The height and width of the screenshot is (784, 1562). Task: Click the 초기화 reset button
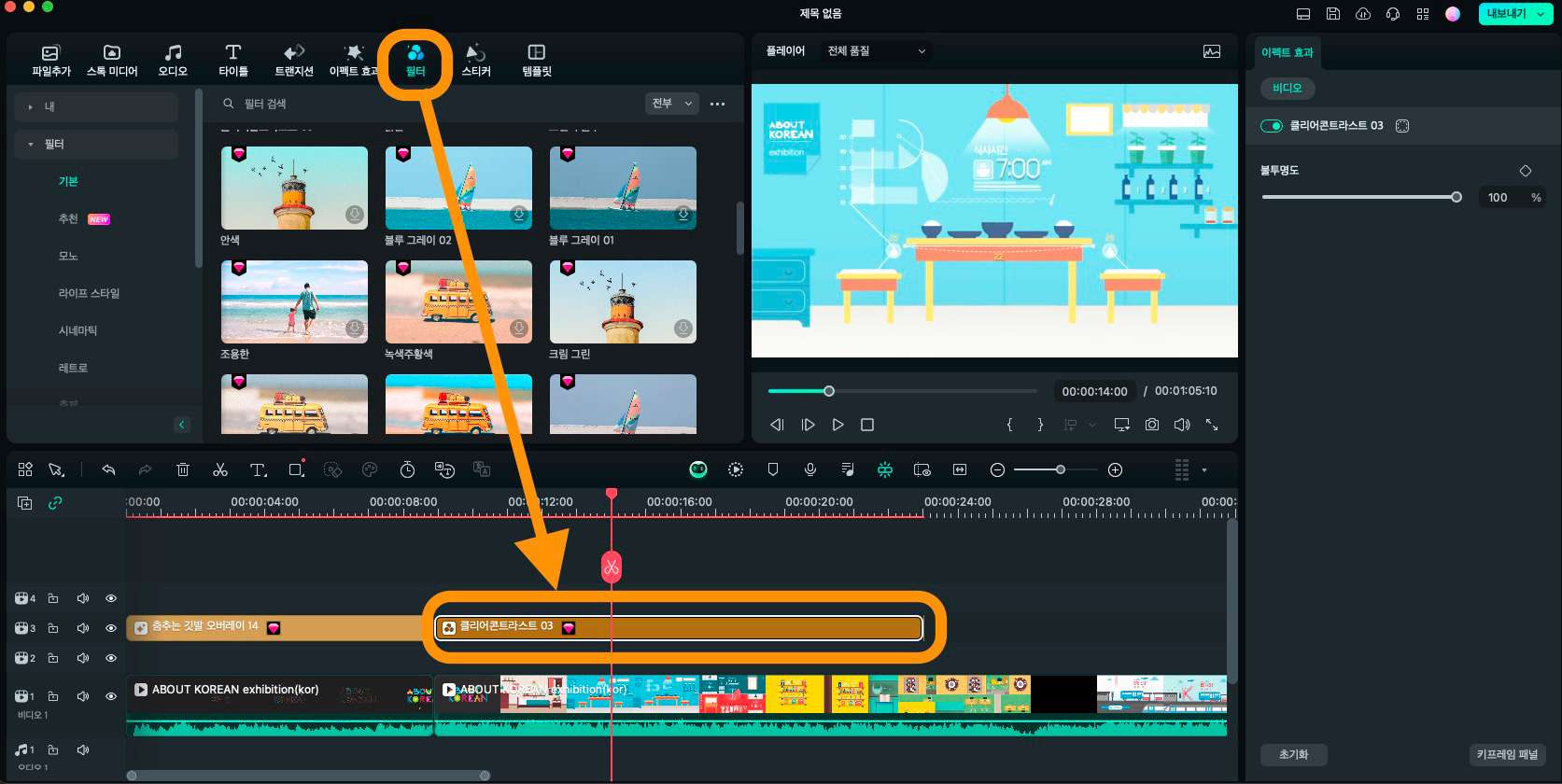[1293, 754]
